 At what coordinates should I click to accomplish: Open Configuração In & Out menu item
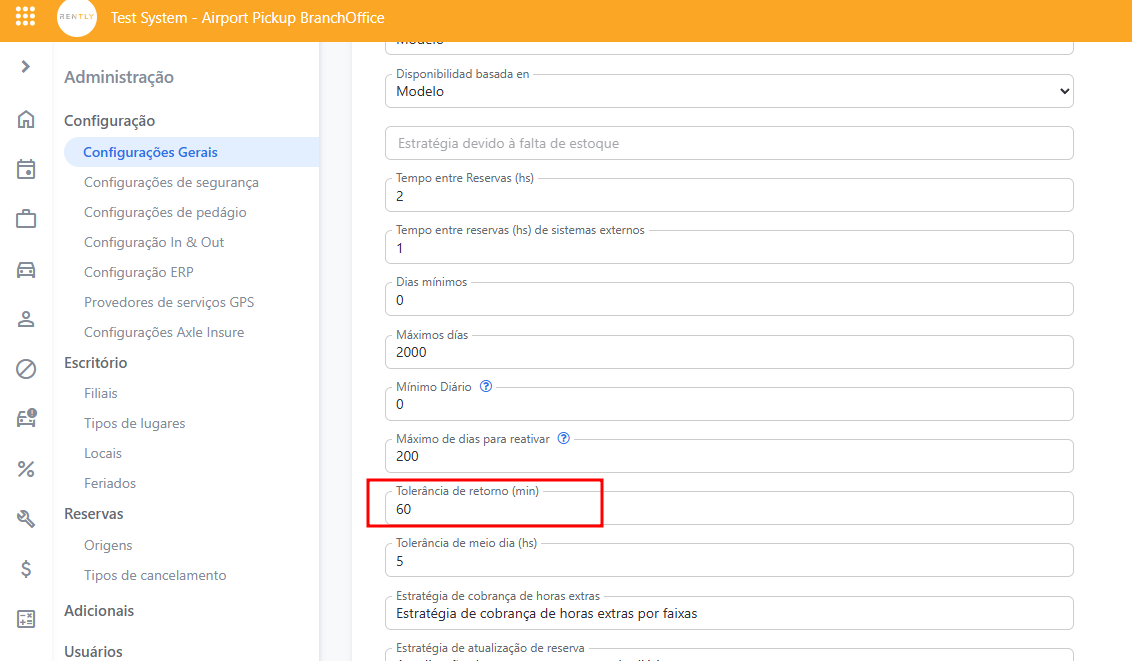154,242
